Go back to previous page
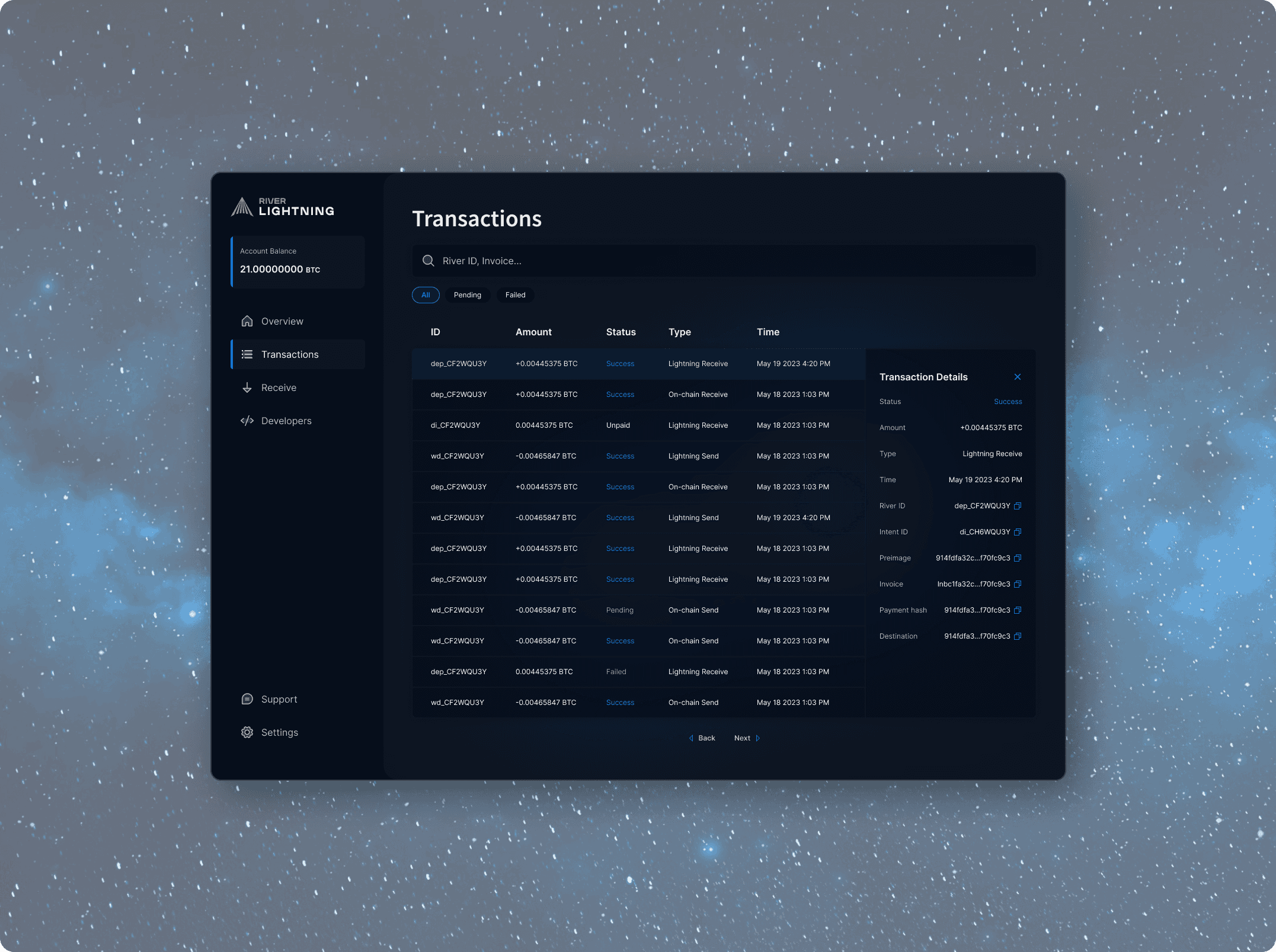 702,738
